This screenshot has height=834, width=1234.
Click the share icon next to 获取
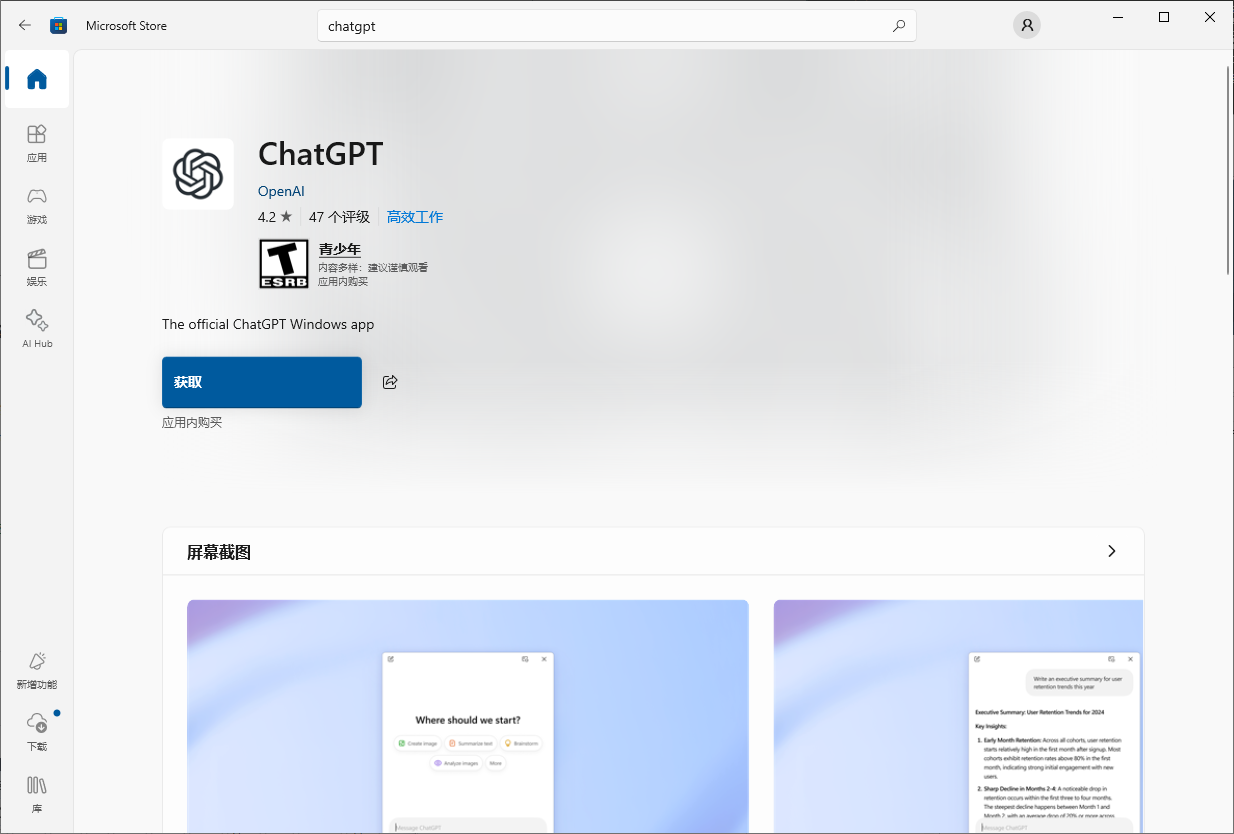(390, 382)
